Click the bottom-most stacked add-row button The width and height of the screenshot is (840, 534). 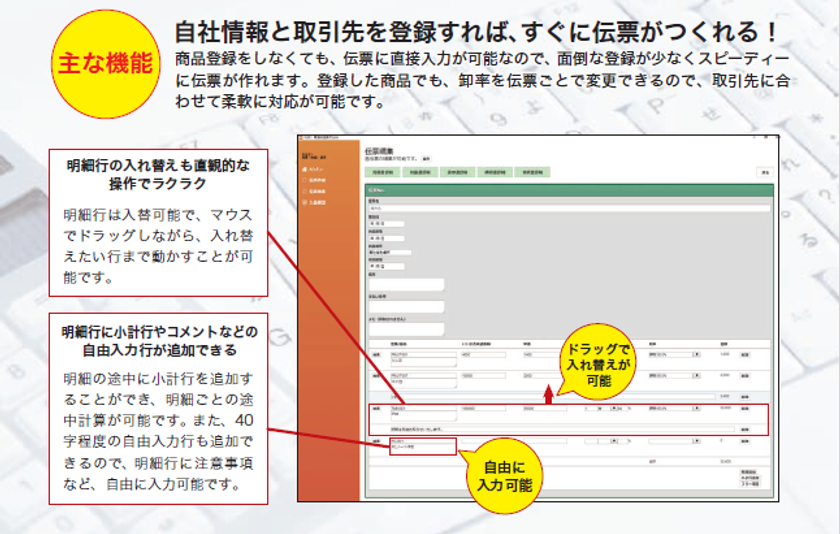(750, 484)
